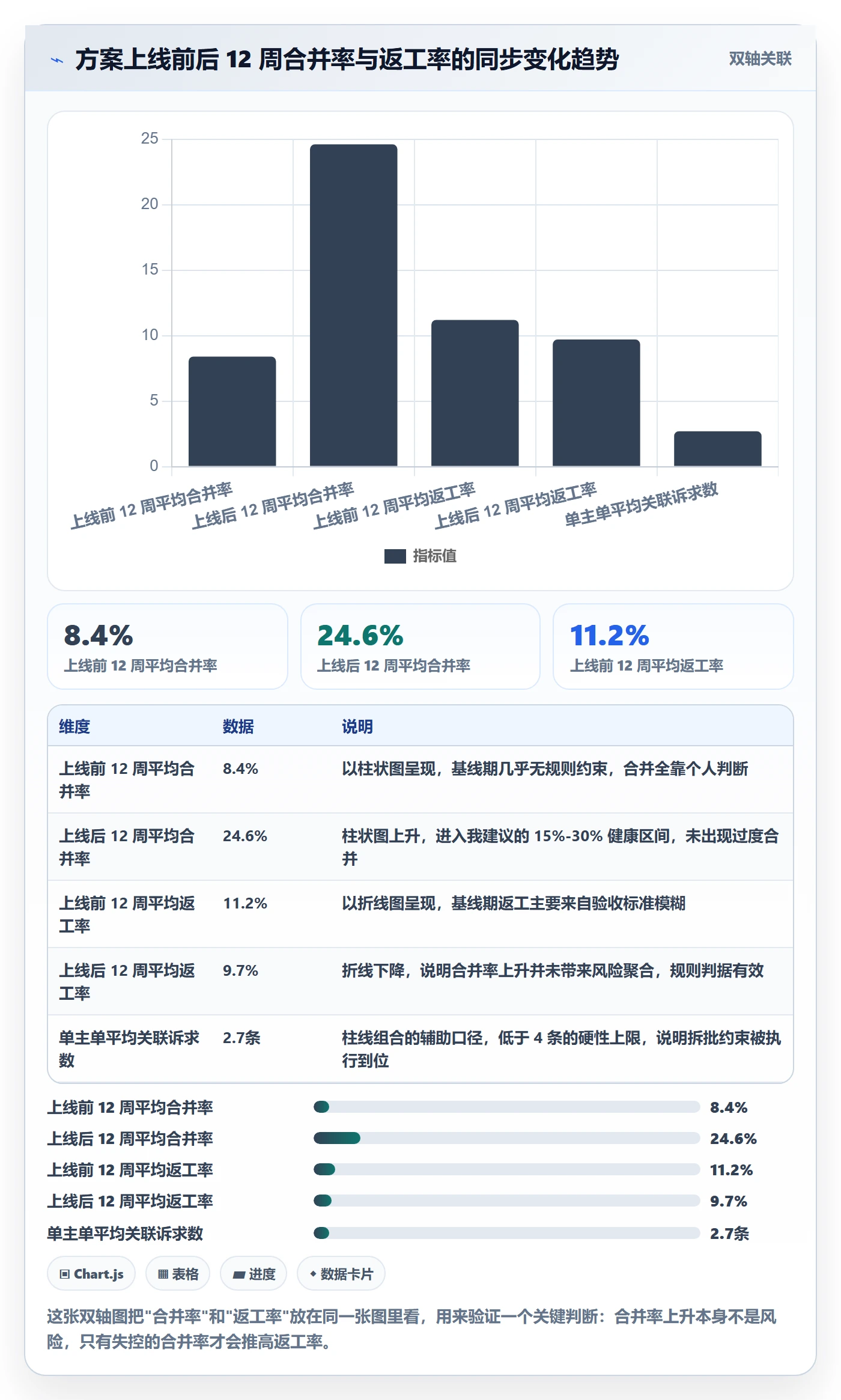Click the square icon in Chart.js chip
This screenshot has height=1400, width=841.
tap(65, 1274)
